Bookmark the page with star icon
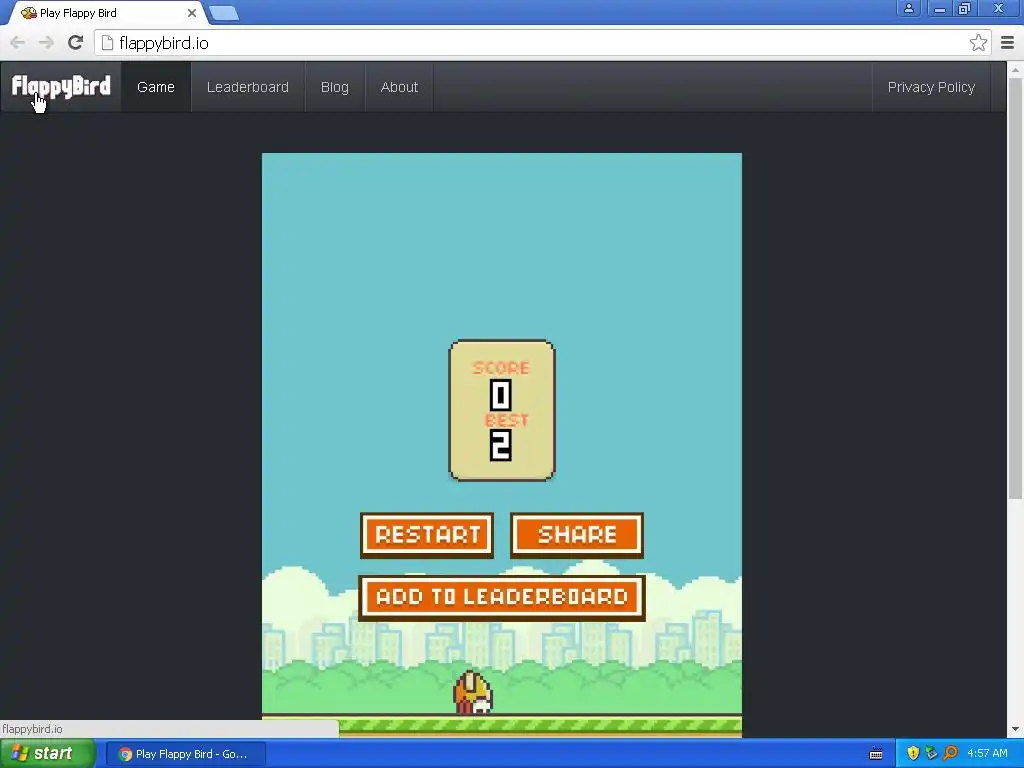1024x768 pixels. pos(978,43)
